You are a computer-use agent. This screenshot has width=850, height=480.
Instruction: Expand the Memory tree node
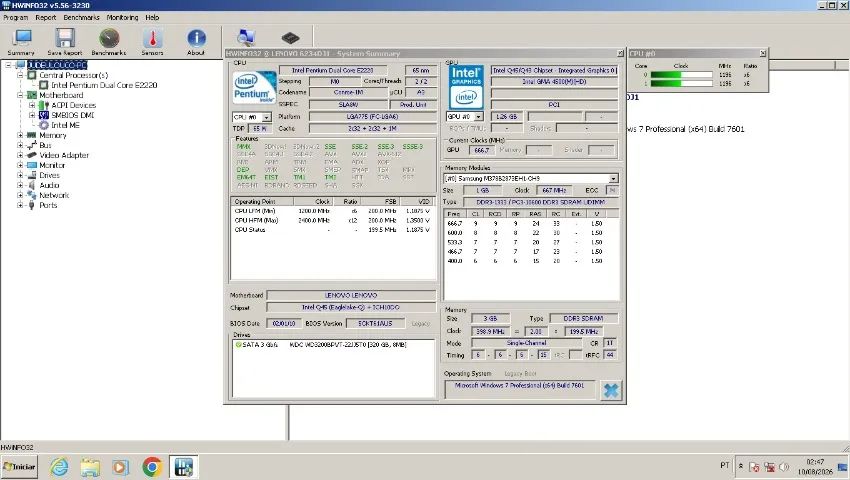(20, 135)
